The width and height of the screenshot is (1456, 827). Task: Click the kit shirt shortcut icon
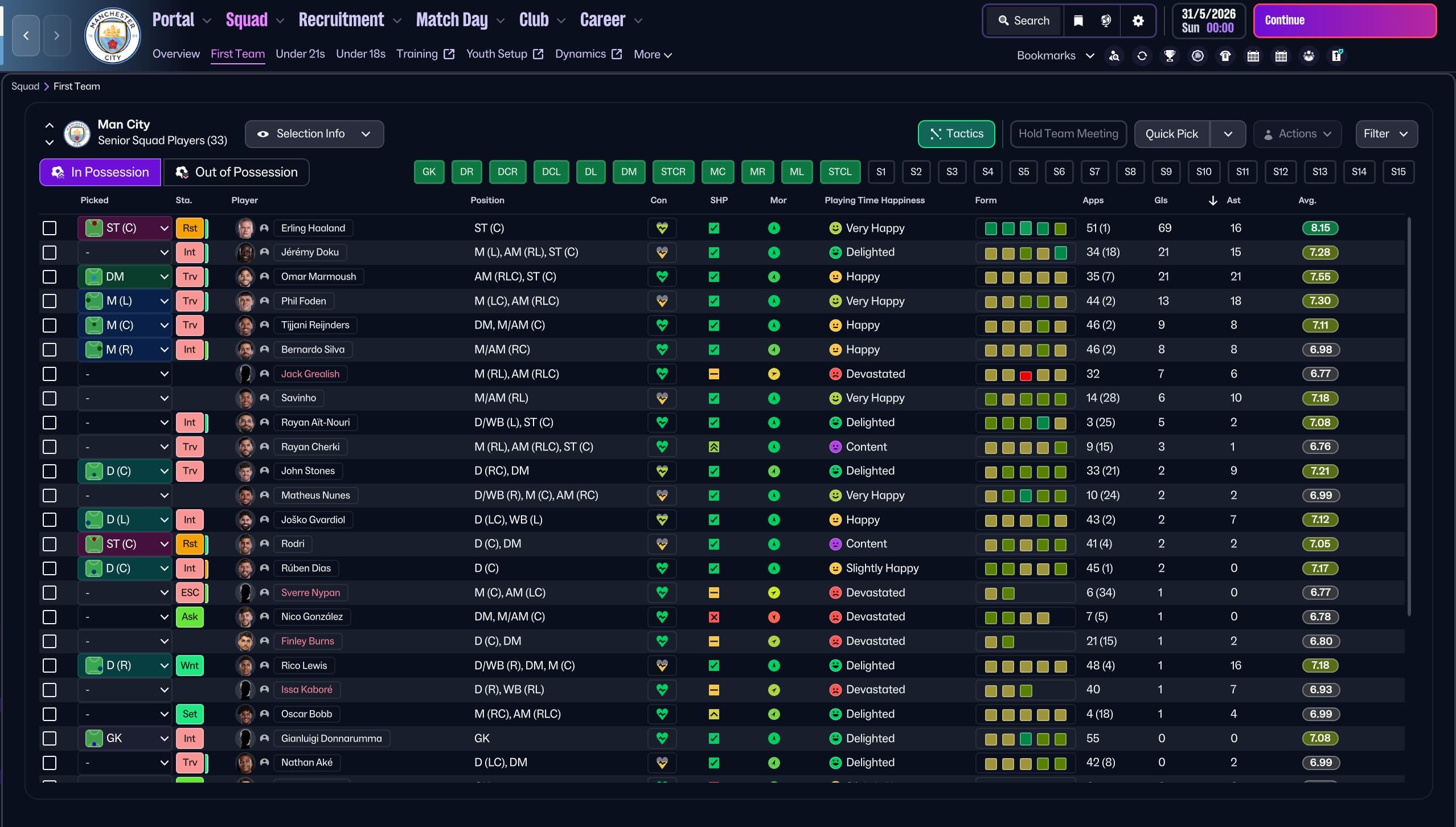[1225, 56]
